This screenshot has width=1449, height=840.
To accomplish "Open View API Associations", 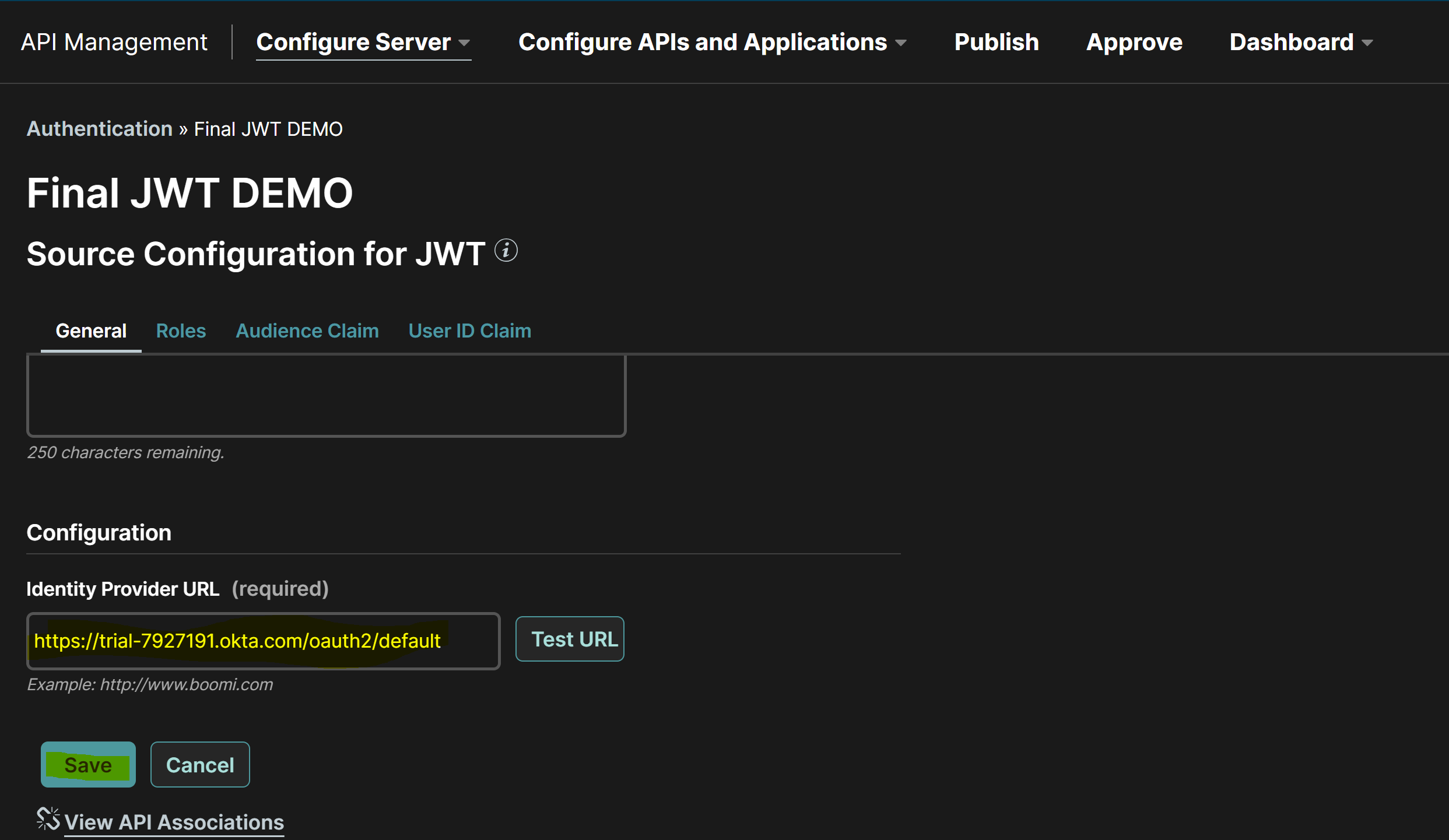I will [173, 821].
